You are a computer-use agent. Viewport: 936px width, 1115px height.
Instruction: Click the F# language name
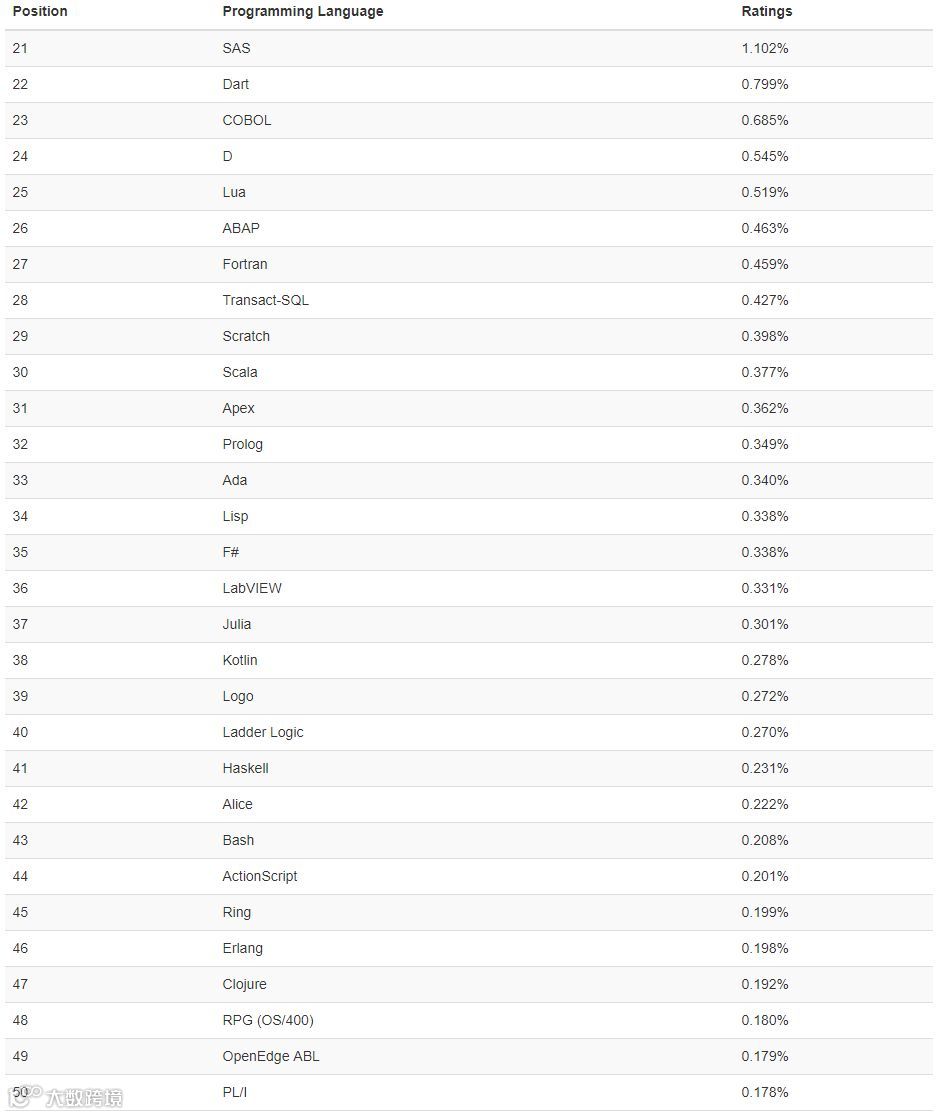click(x=230, y=552)
